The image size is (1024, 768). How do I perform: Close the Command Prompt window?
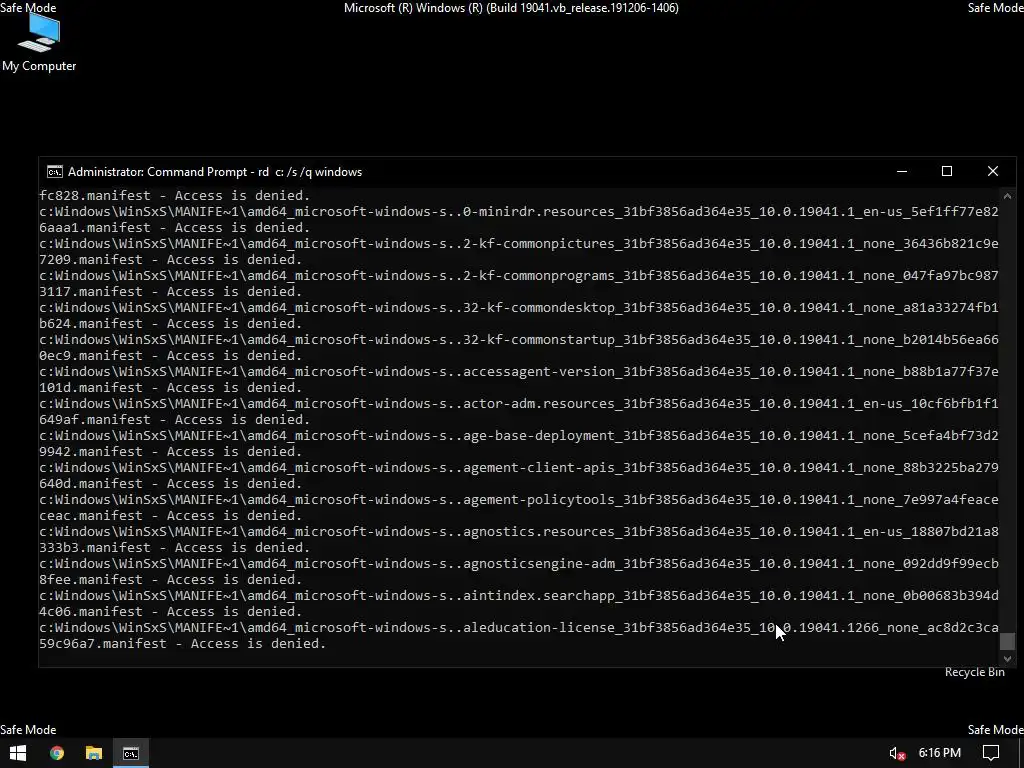[x=993, y=171]
